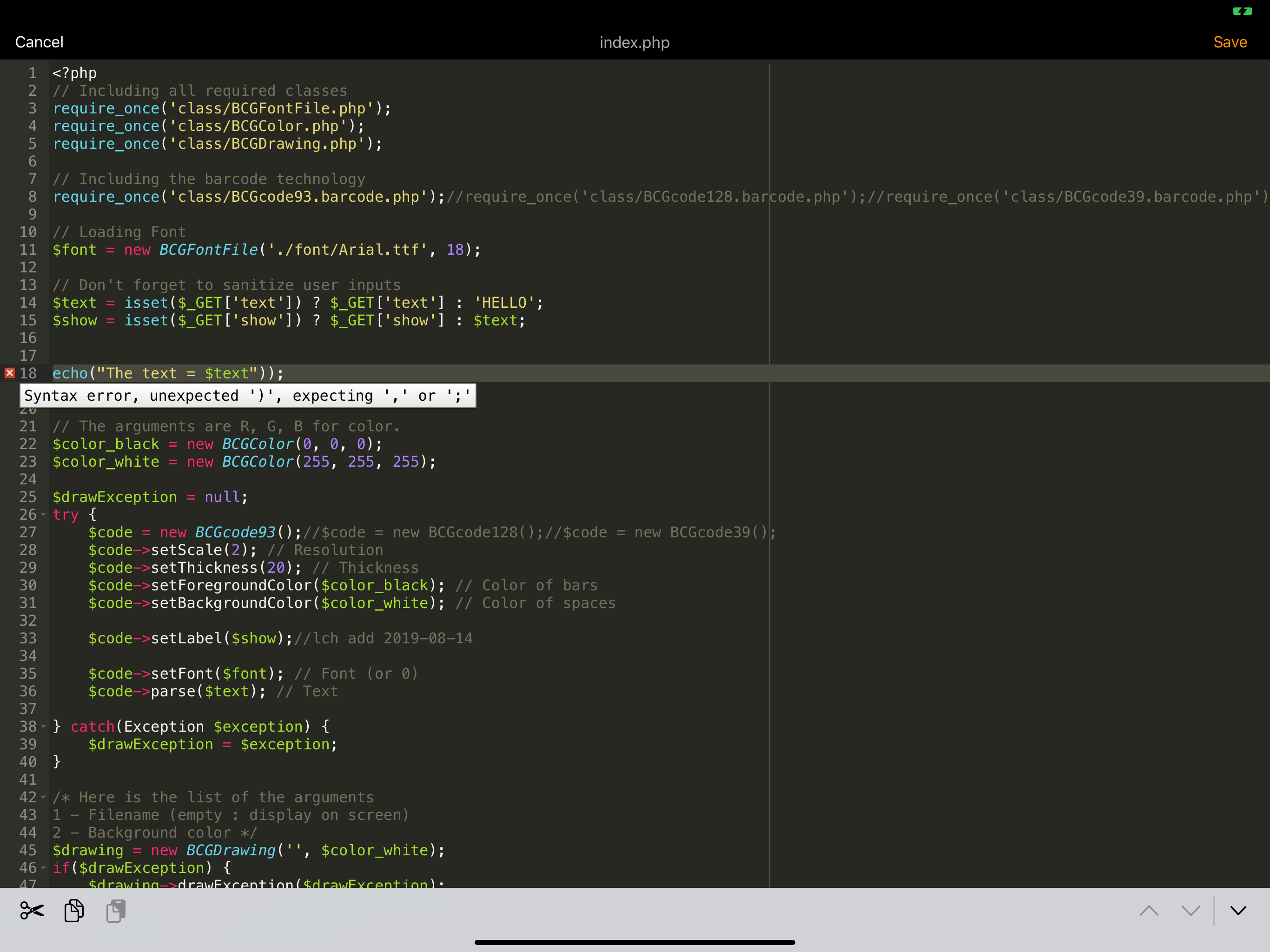Tap the paste clipboard icon

click(116, 910)
